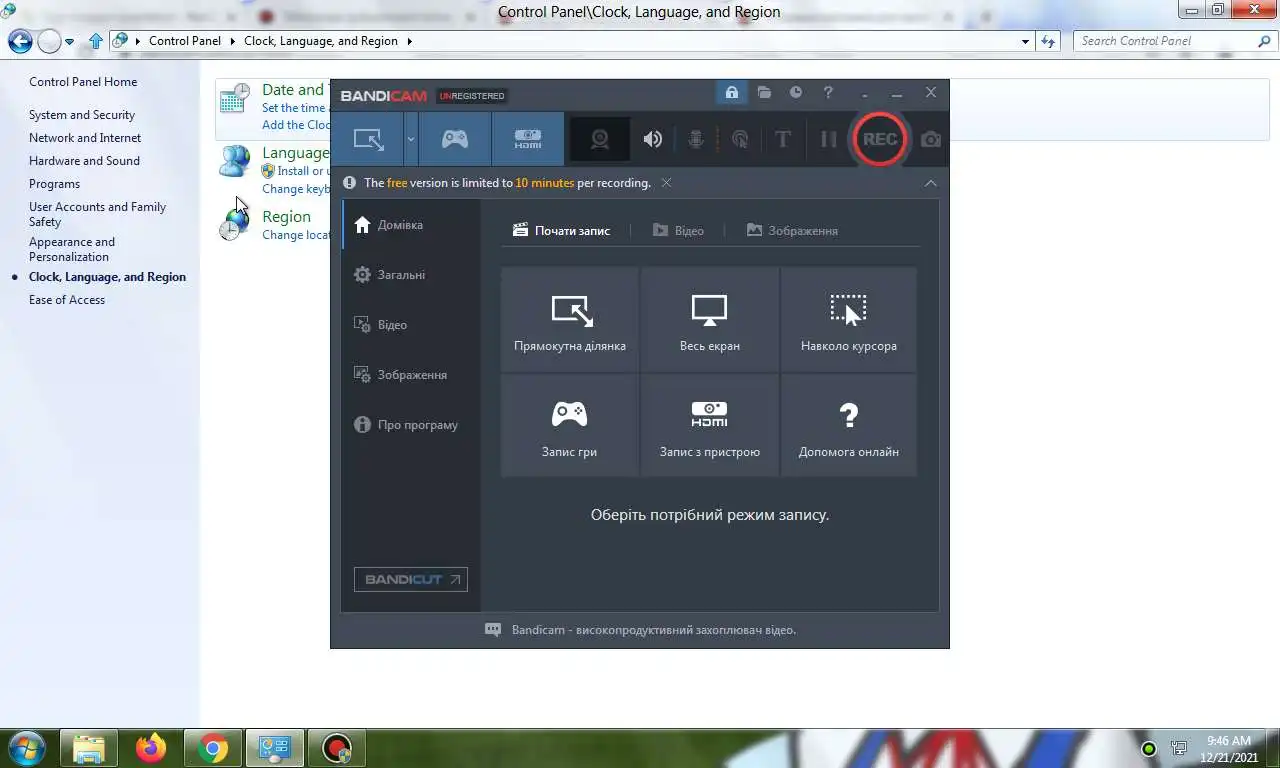
Task: Open the Зображення sidebar section
Action: [411, 375]
